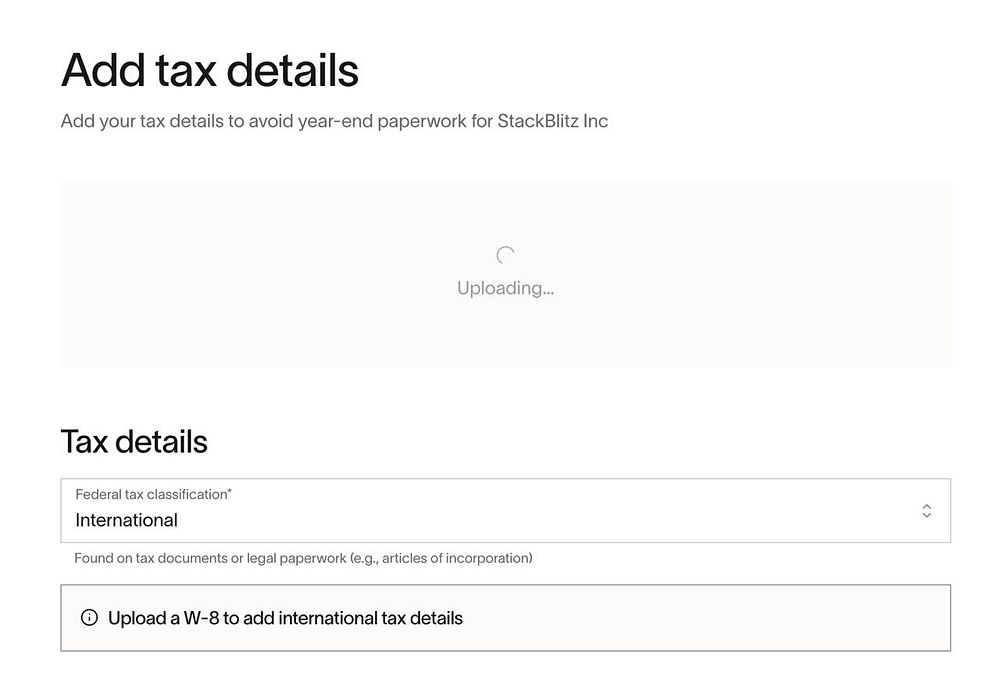
Task: Click the StackBlitz Inc company name
Action: pos(553,121)
